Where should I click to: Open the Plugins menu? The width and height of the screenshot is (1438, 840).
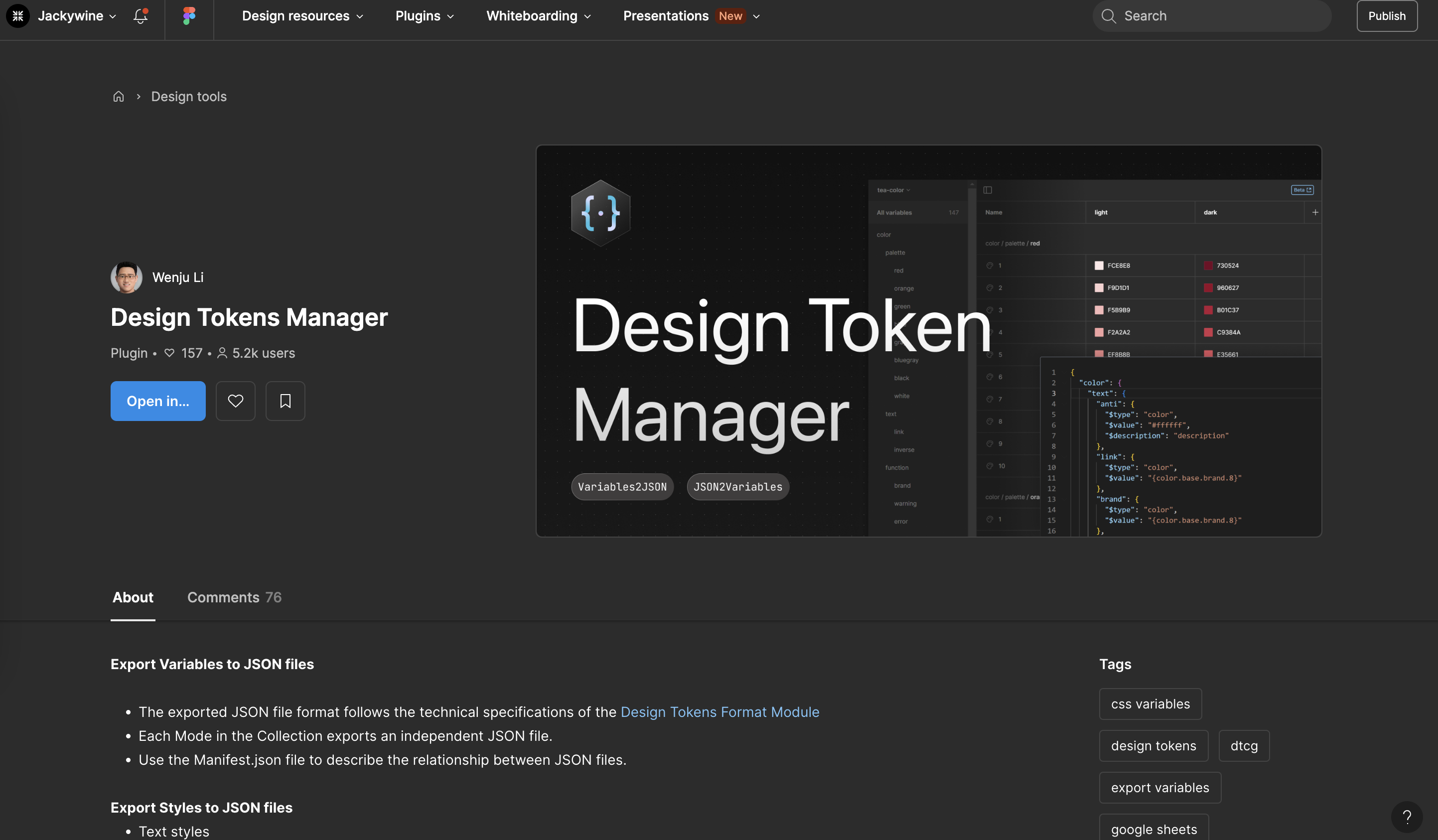pos(425,16)
